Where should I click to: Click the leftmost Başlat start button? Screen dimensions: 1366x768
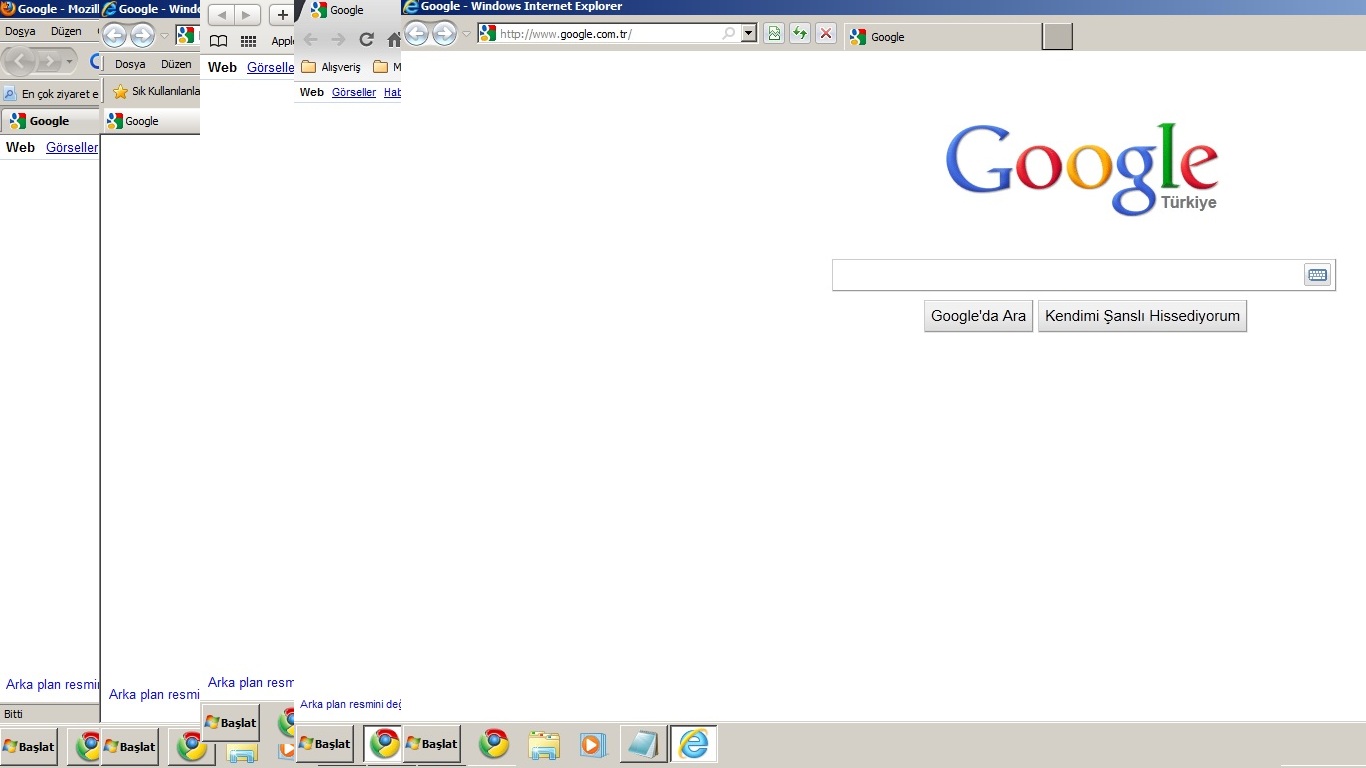click(x=29, y=747)
